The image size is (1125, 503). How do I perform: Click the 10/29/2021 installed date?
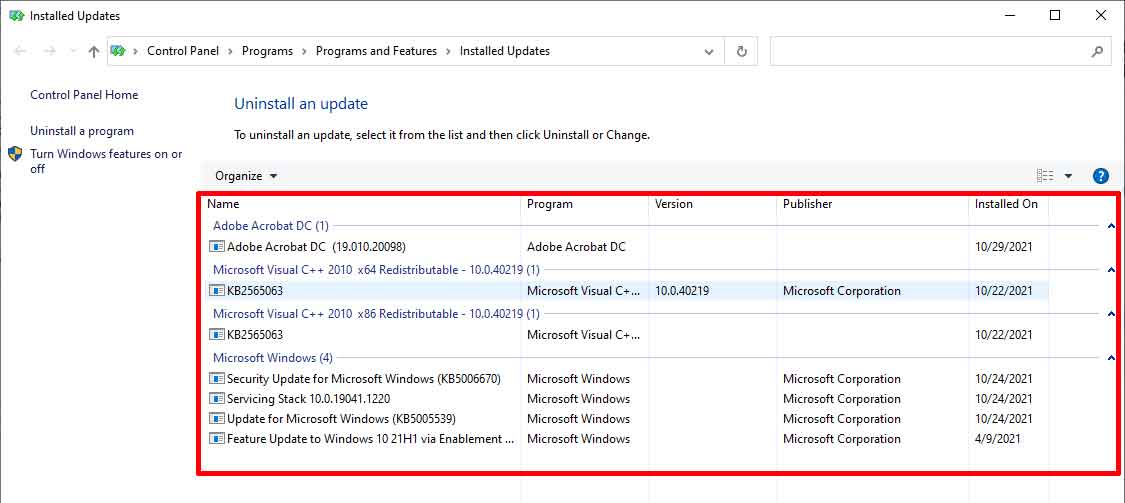coord(1004,247)
